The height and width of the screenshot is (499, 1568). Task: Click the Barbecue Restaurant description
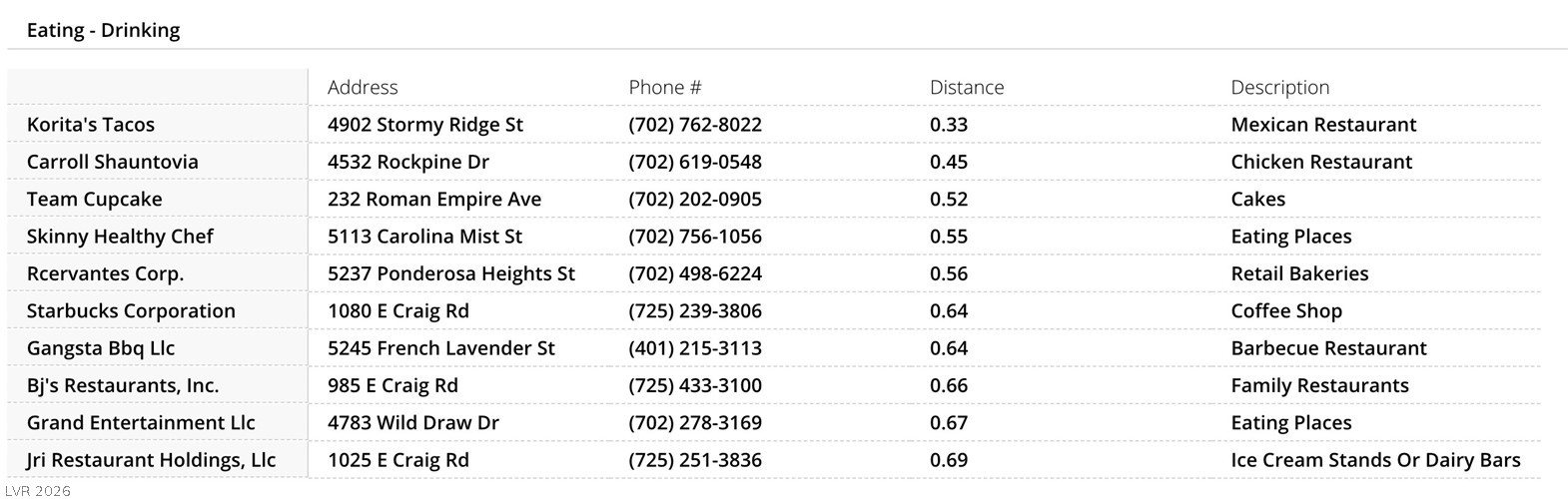(1328, 348)
